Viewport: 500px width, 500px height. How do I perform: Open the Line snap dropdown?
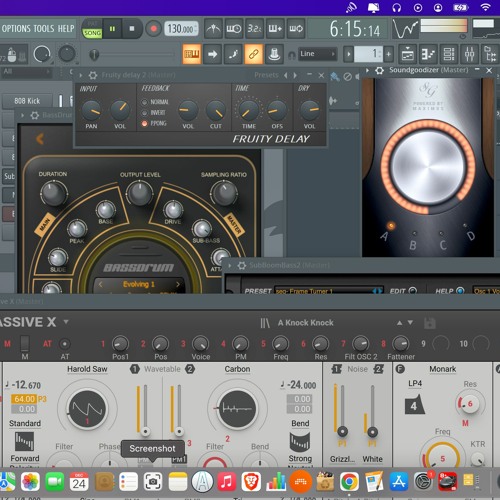click(x=317, y=54)
